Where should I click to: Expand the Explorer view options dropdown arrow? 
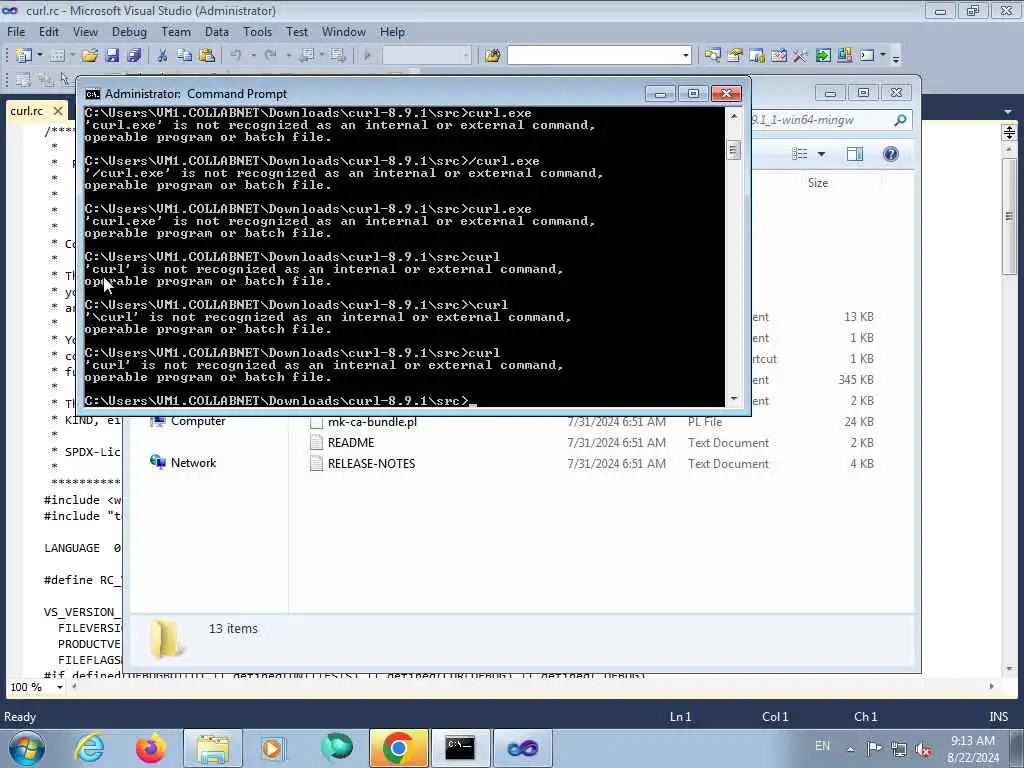pos(822,154)
